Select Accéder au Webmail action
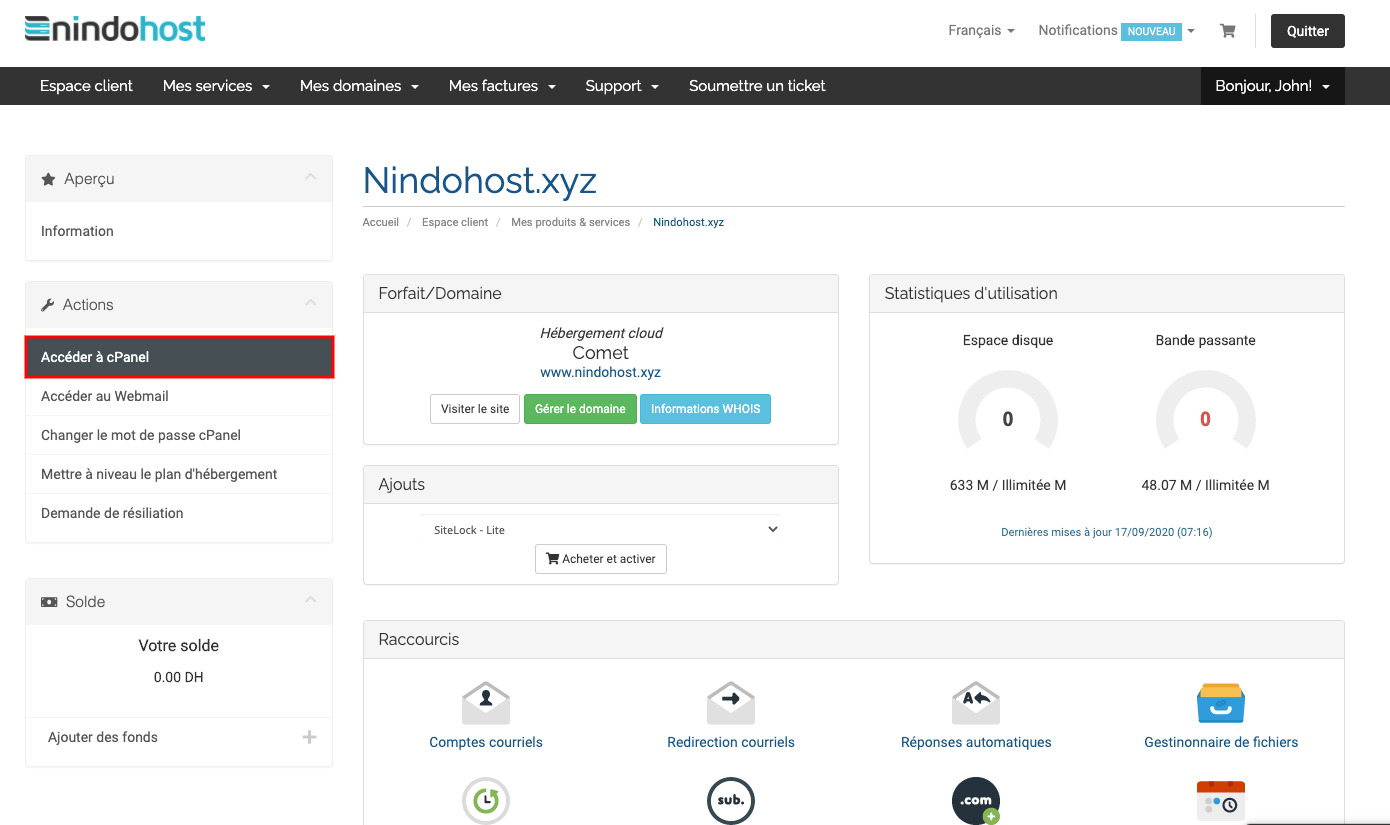The height and width of the screenshot is (825, 1390). coord(179,396)
